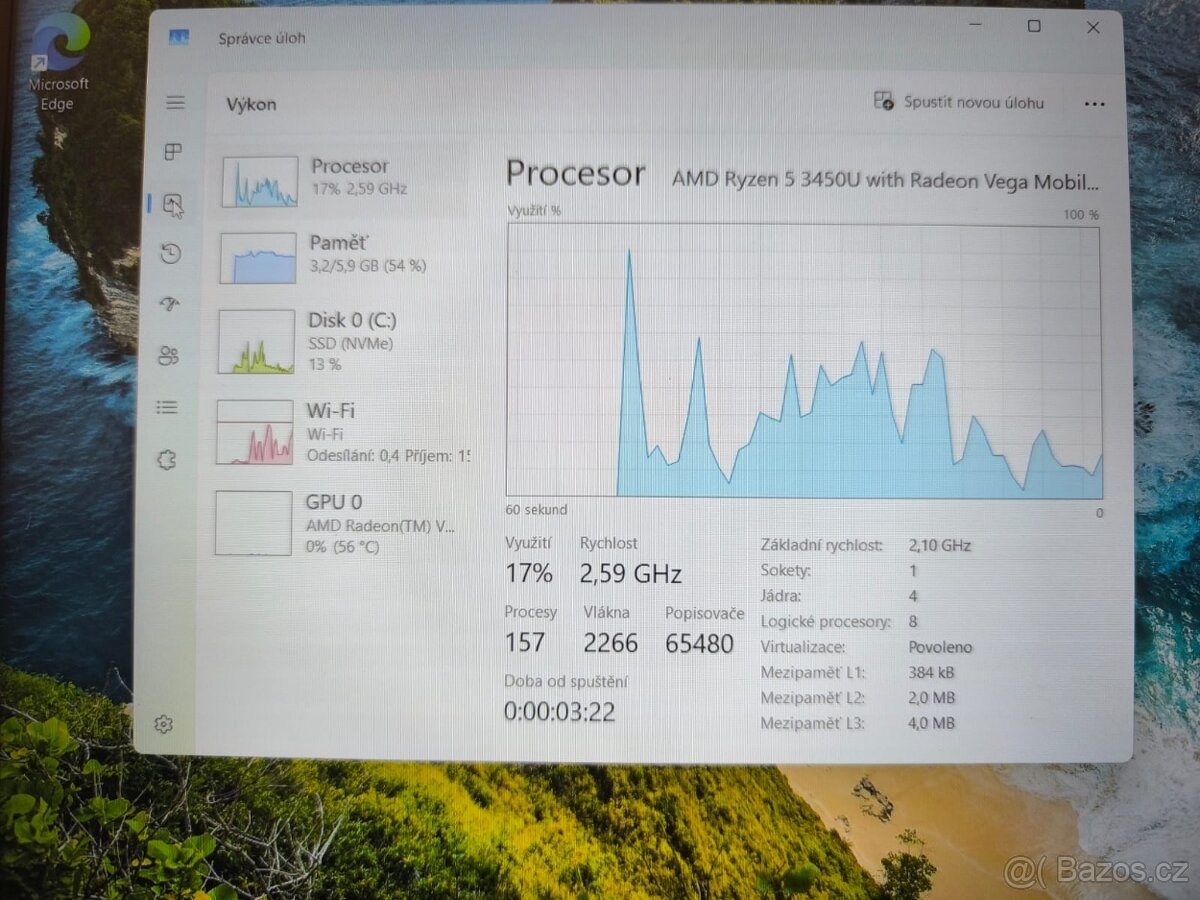Open Microsoft Edge from the desktop
The image size is (1200, 900).
[x=57, y=50]
